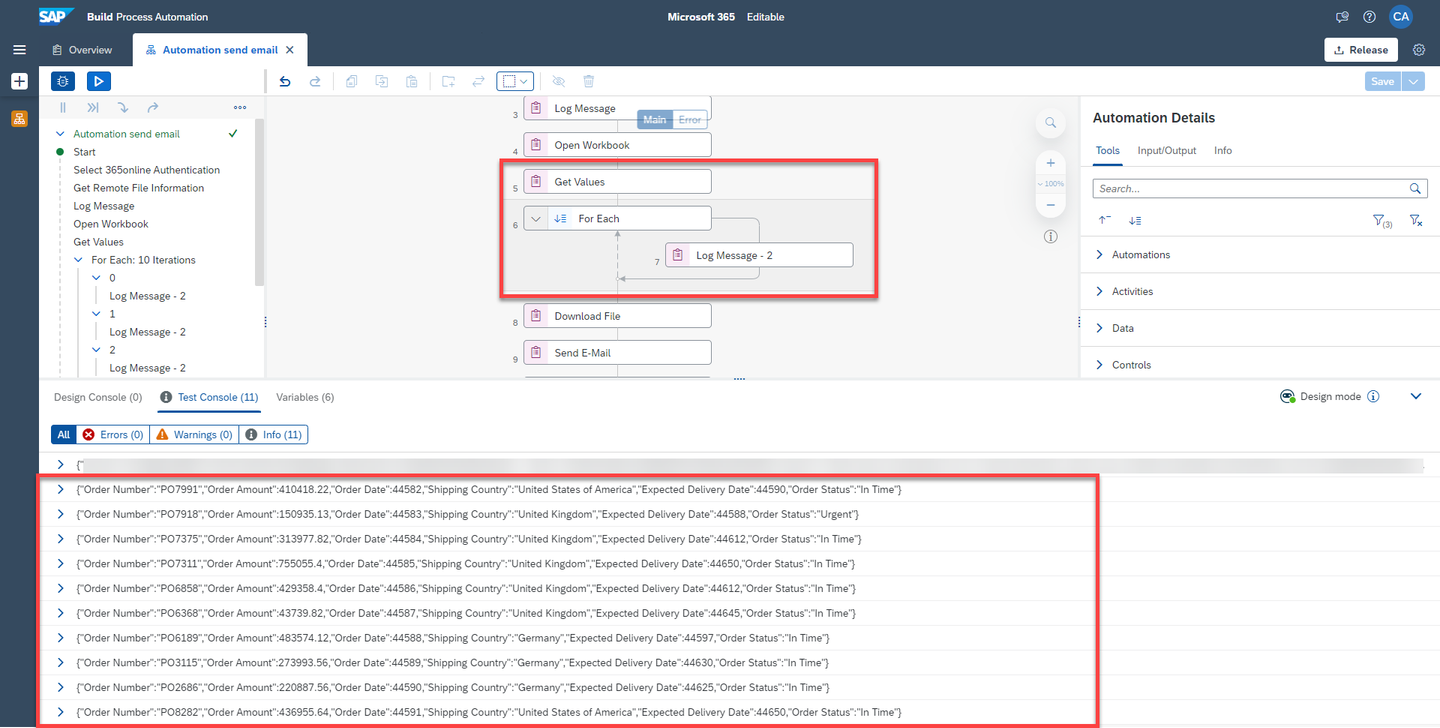Open the Variables (6) tab
The height and width of the screenshot is (728, 1440).
[x=305, y=397]
